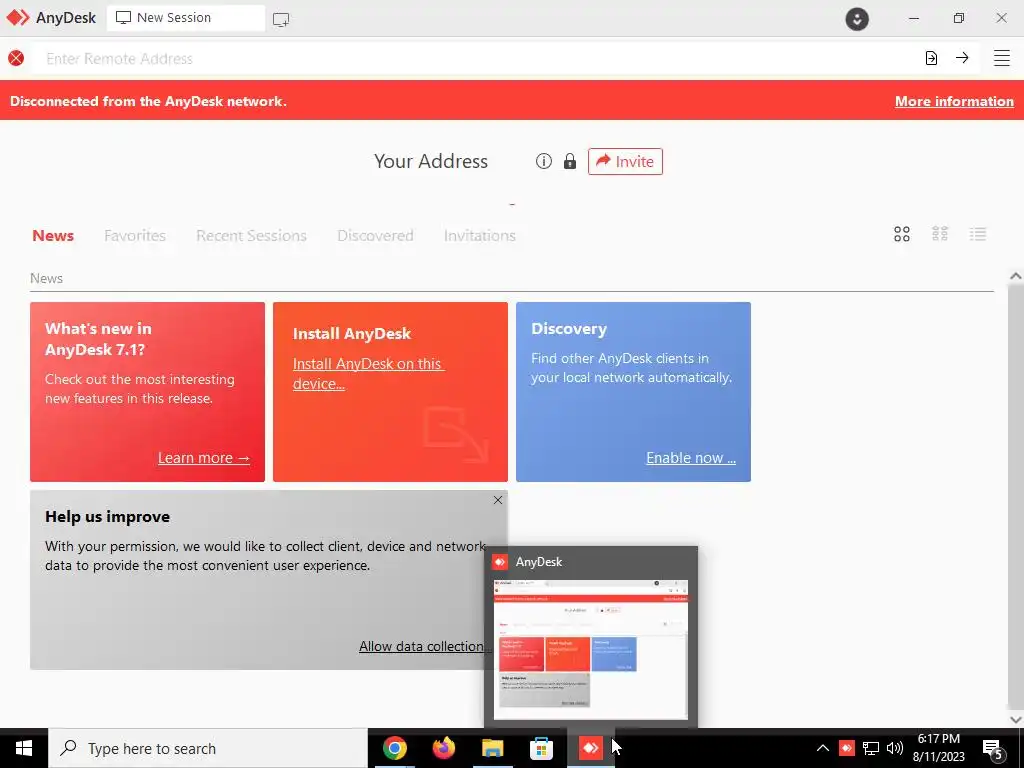Open the profile dropdown circle icon
Viewport: 1024px width, 768px height.
(x=857, y=18)
